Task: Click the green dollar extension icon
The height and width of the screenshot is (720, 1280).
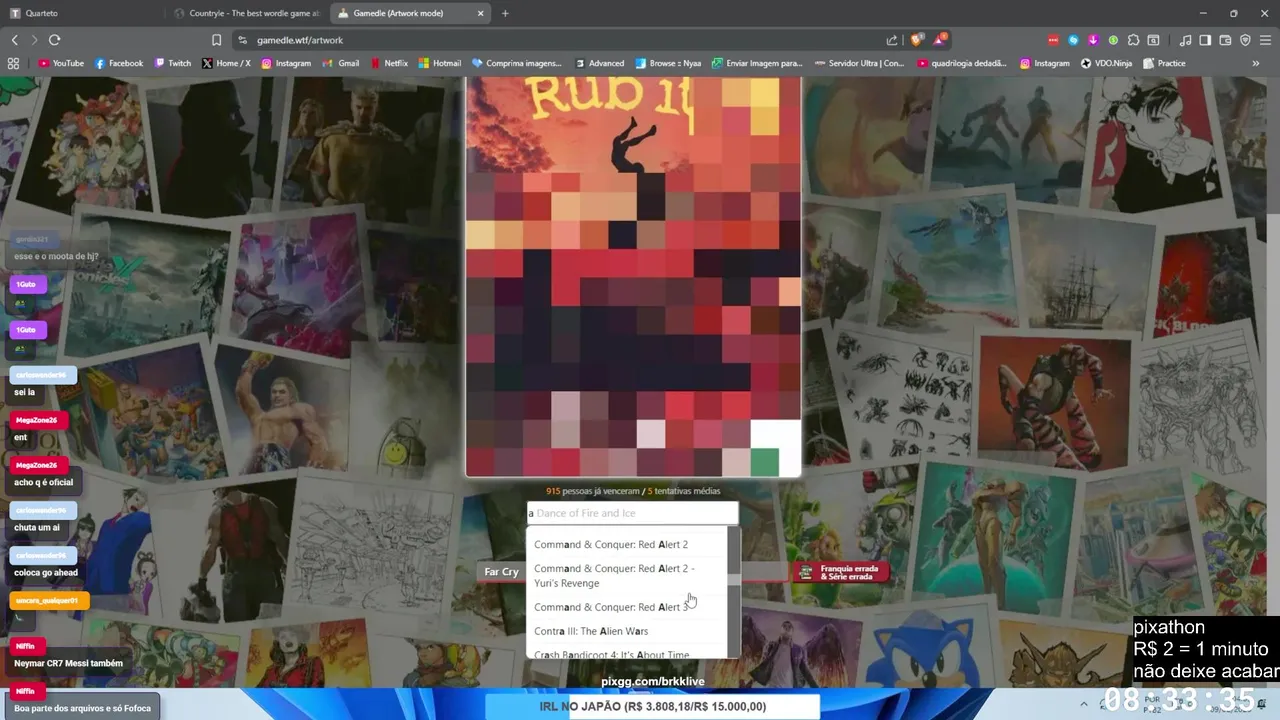Action: point(1113,40)
